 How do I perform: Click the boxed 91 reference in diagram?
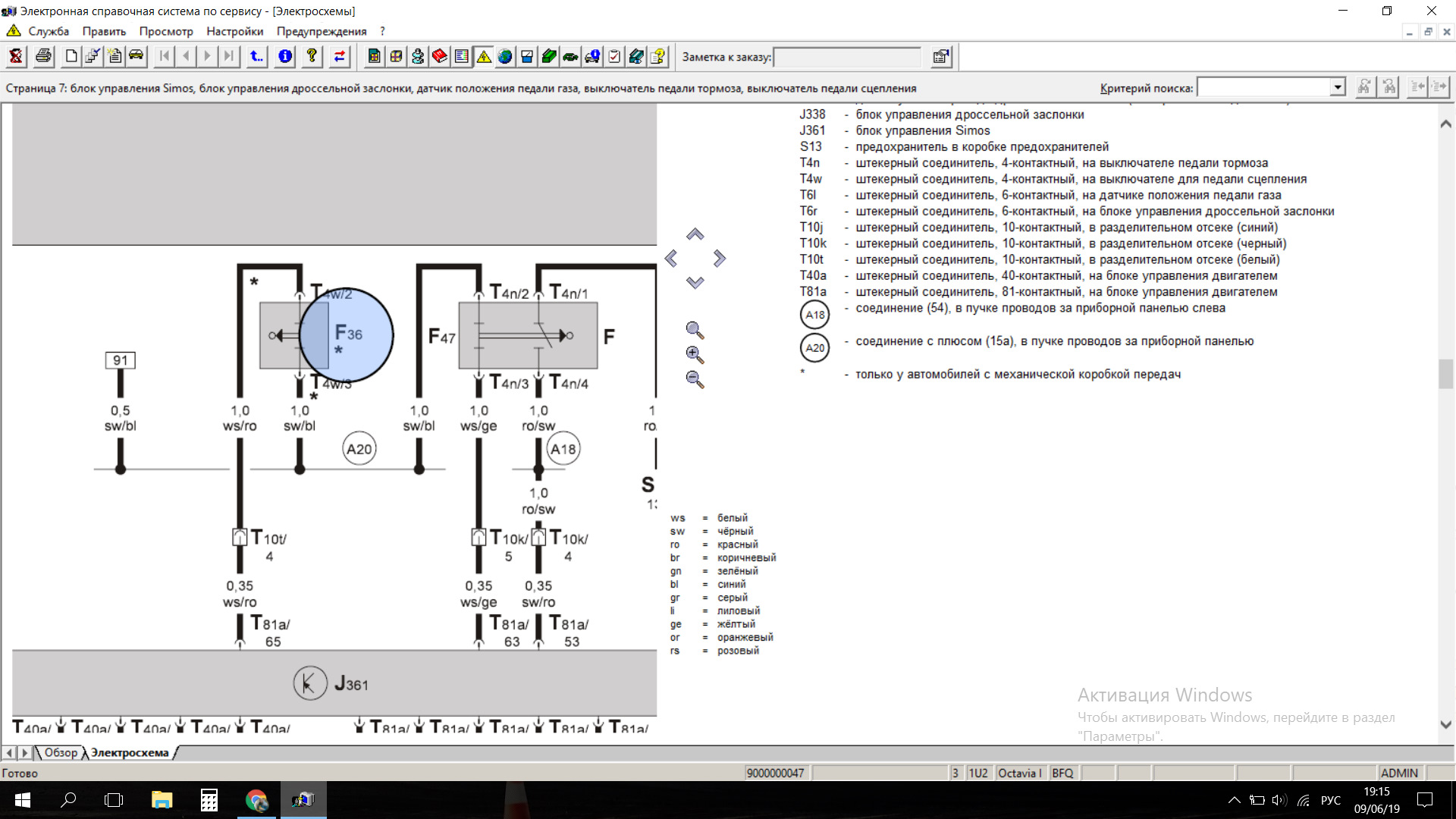click(121, 360)
